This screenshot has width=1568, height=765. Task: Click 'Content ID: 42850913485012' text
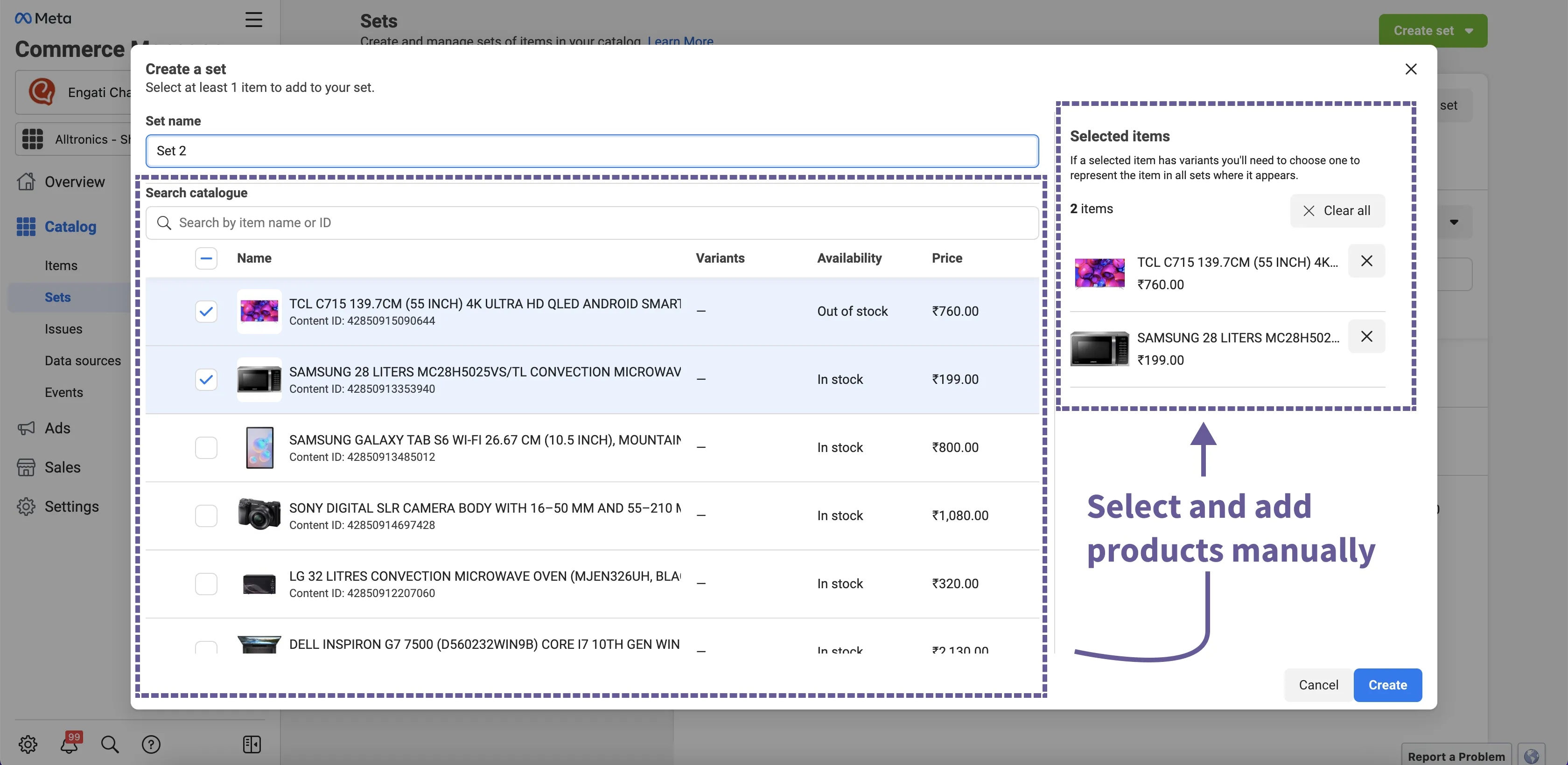pyautogui.click(x=362, y=457)
